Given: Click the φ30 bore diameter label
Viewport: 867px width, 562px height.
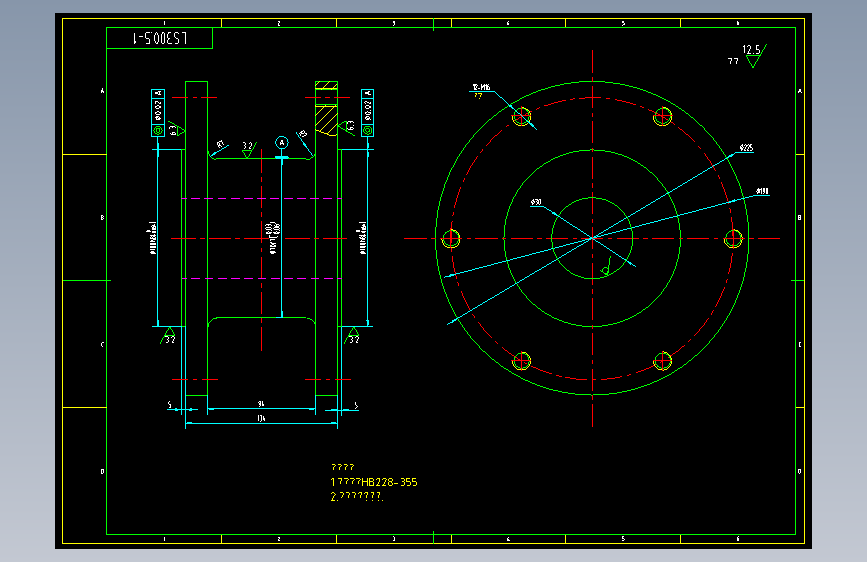Looking at the screenshot, I should click(536, 202).
